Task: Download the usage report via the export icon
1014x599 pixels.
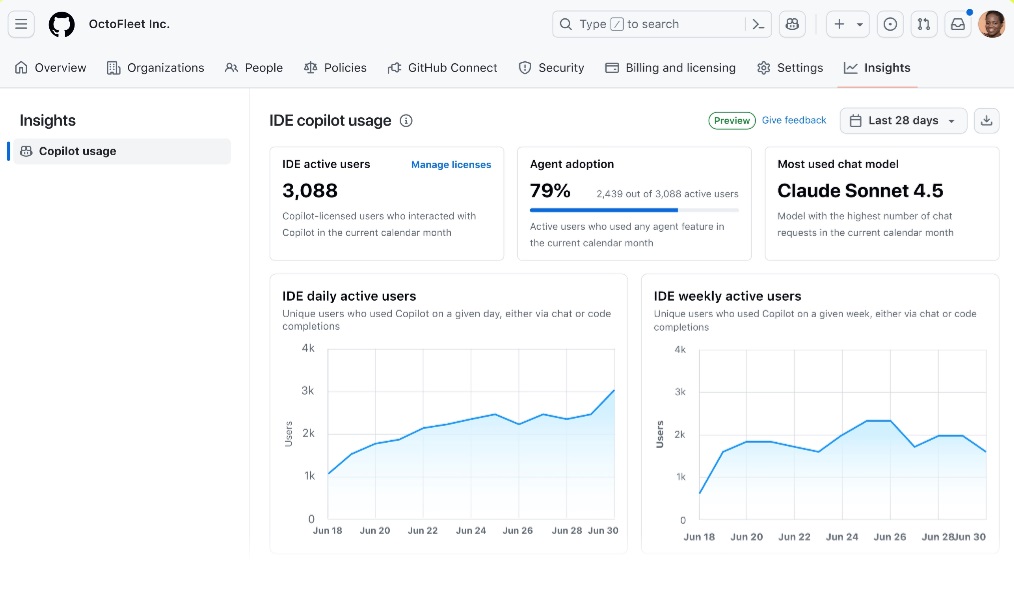Action: click(986, 120)
